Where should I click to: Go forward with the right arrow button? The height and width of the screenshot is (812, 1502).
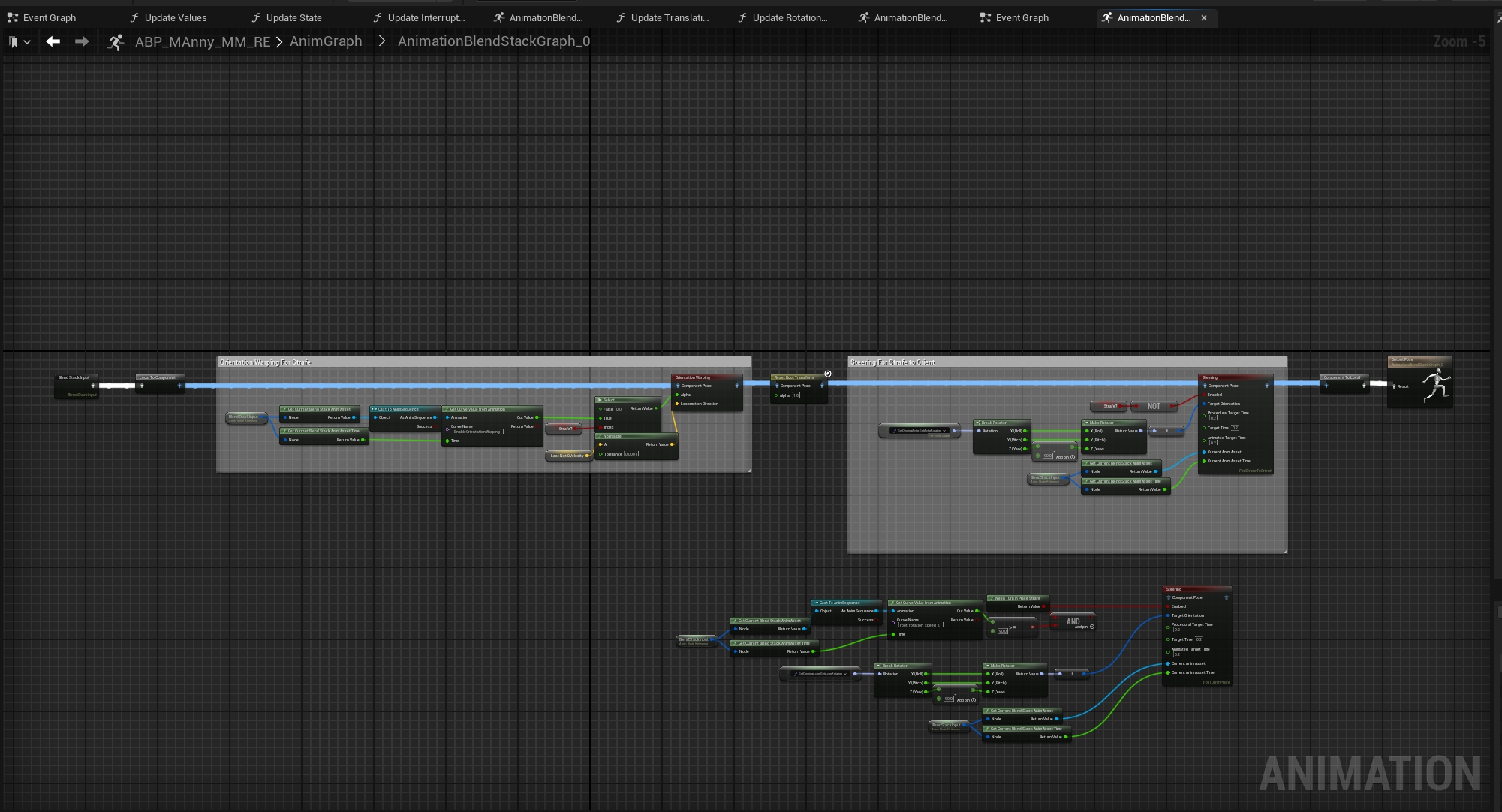click(x=82, y=41)
